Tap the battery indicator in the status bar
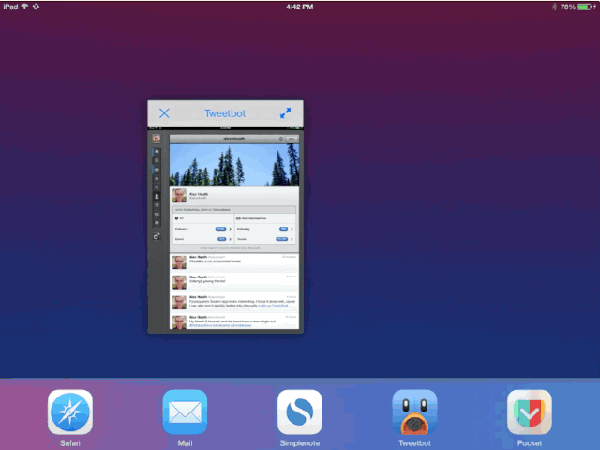Viewport: 600px width, 450px height. 586,7
